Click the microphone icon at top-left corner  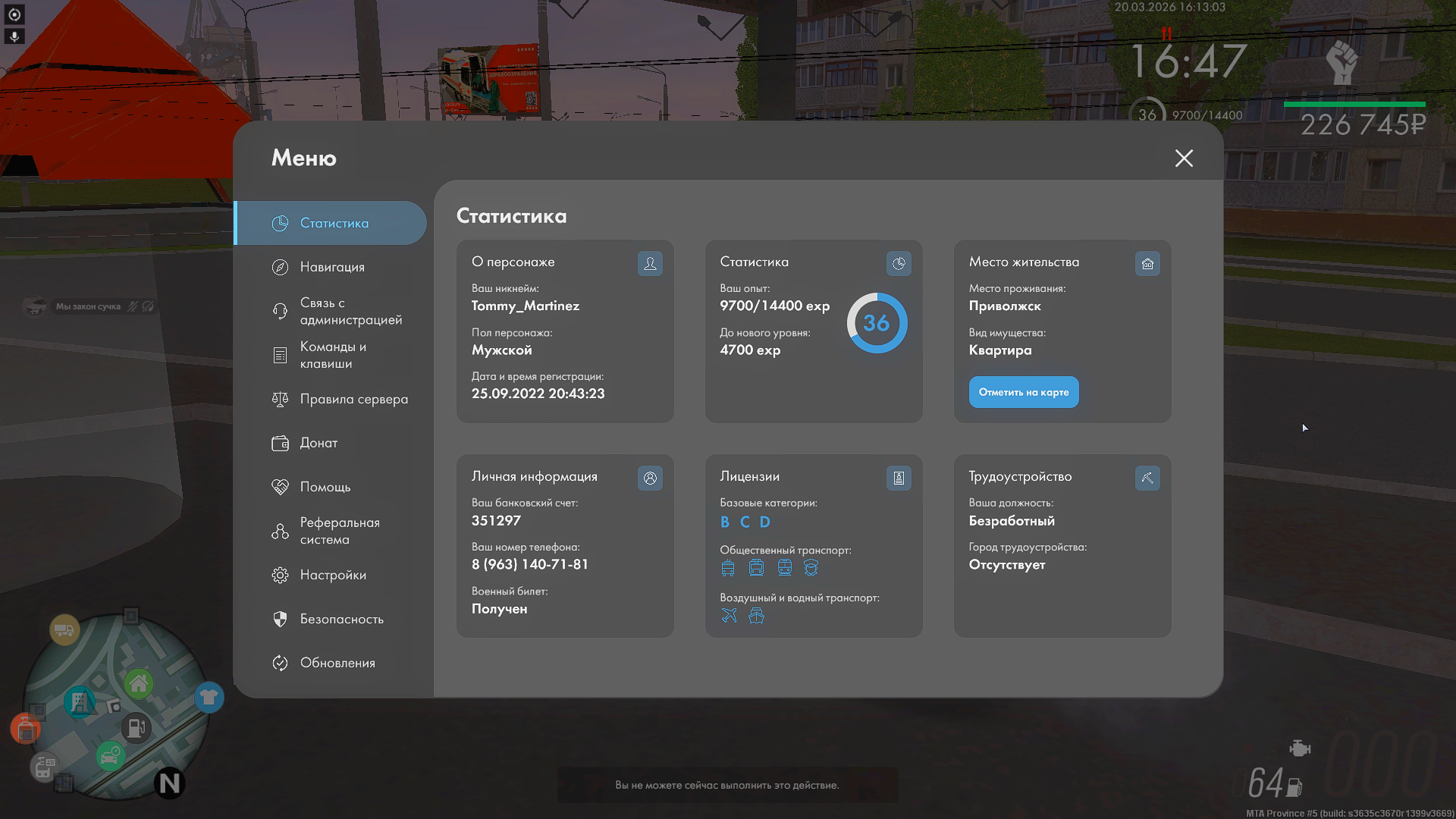pyautogui.click(x=14, y=36)
